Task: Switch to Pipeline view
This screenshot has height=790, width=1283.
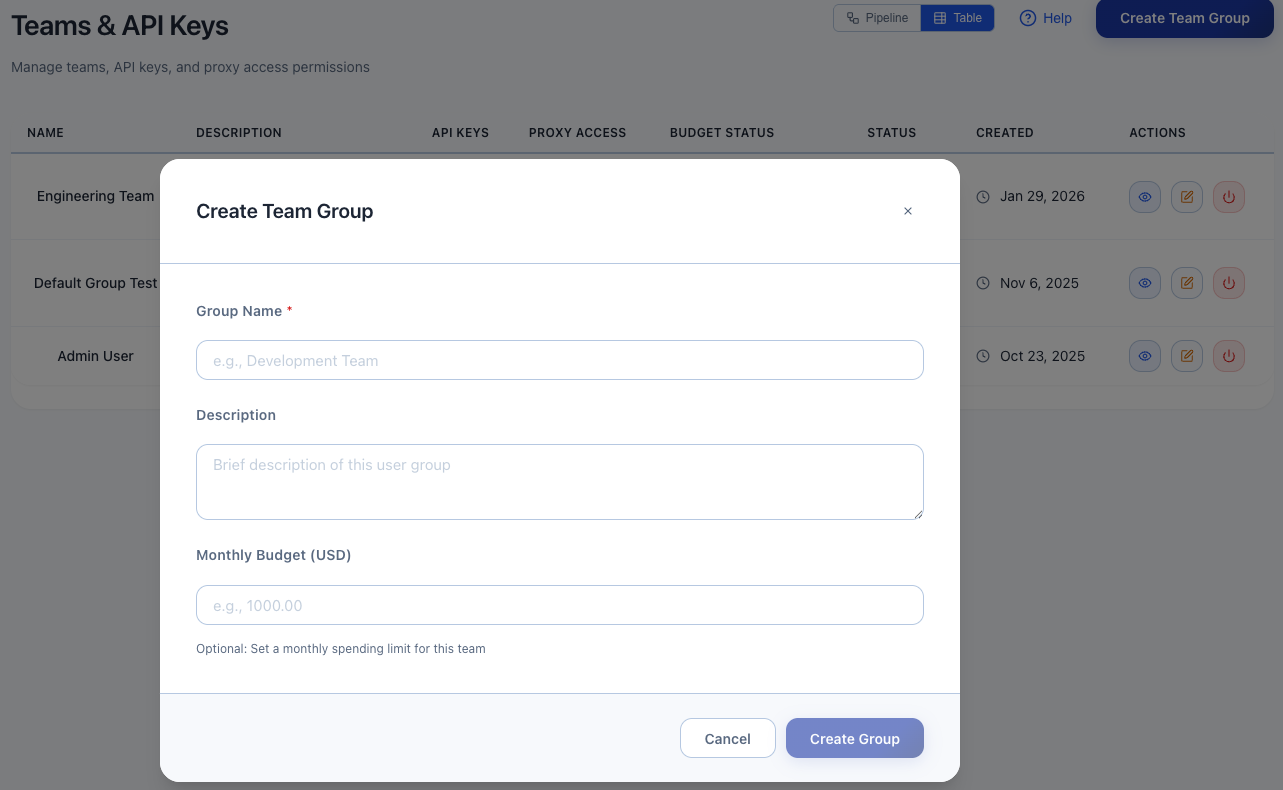Action: (x=876, y=17)
